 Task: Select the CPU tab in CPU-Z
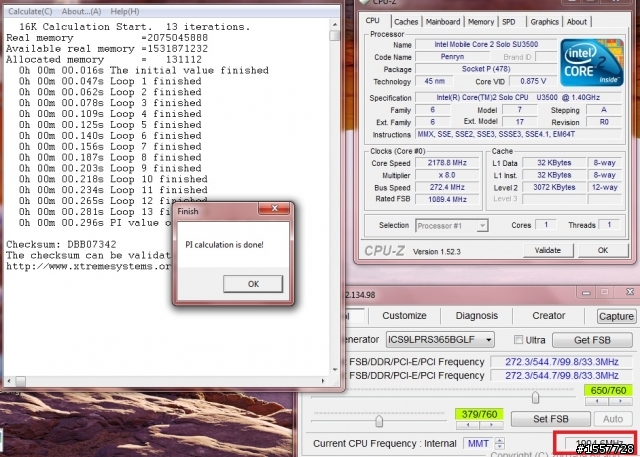coord(372,20)
